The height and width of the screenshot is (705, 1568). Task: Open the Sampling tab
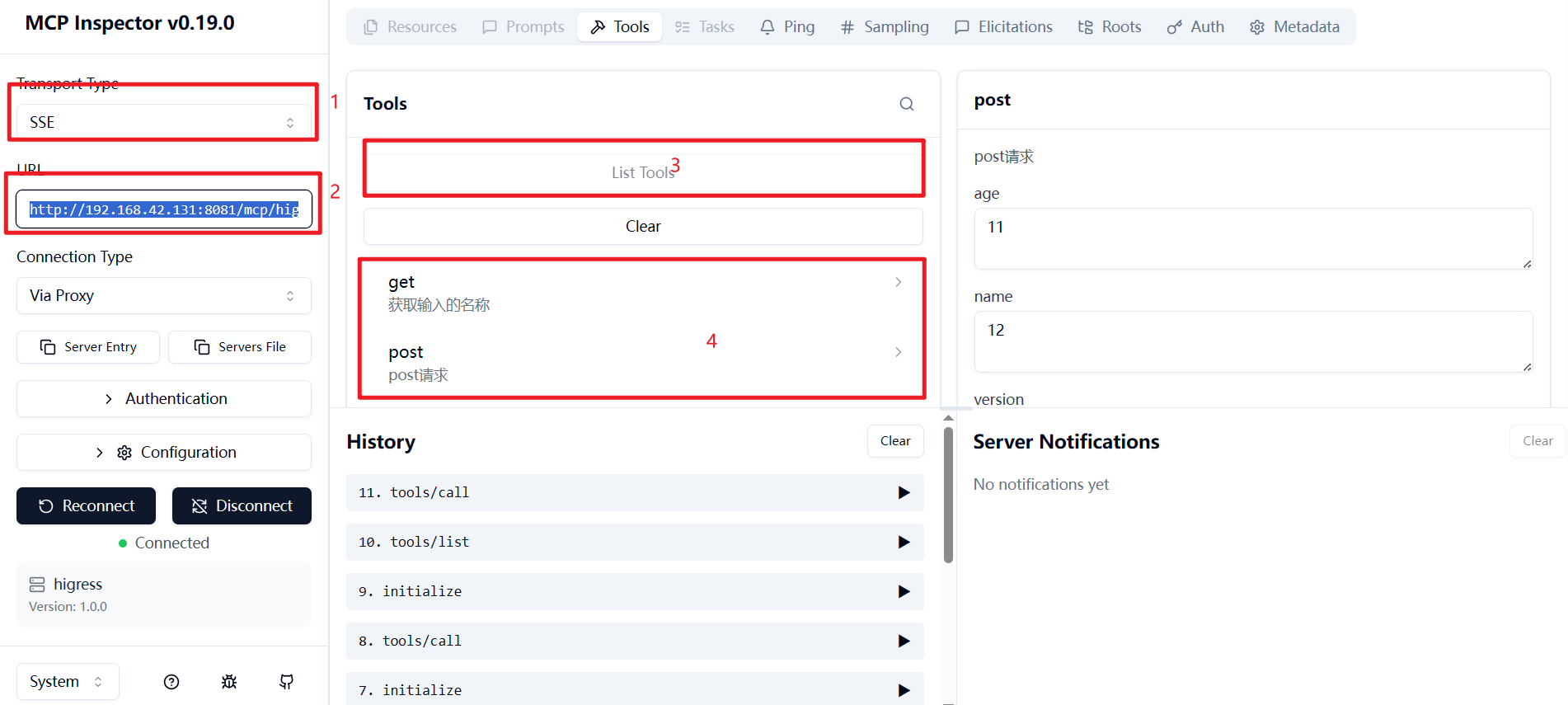[885, 27]
